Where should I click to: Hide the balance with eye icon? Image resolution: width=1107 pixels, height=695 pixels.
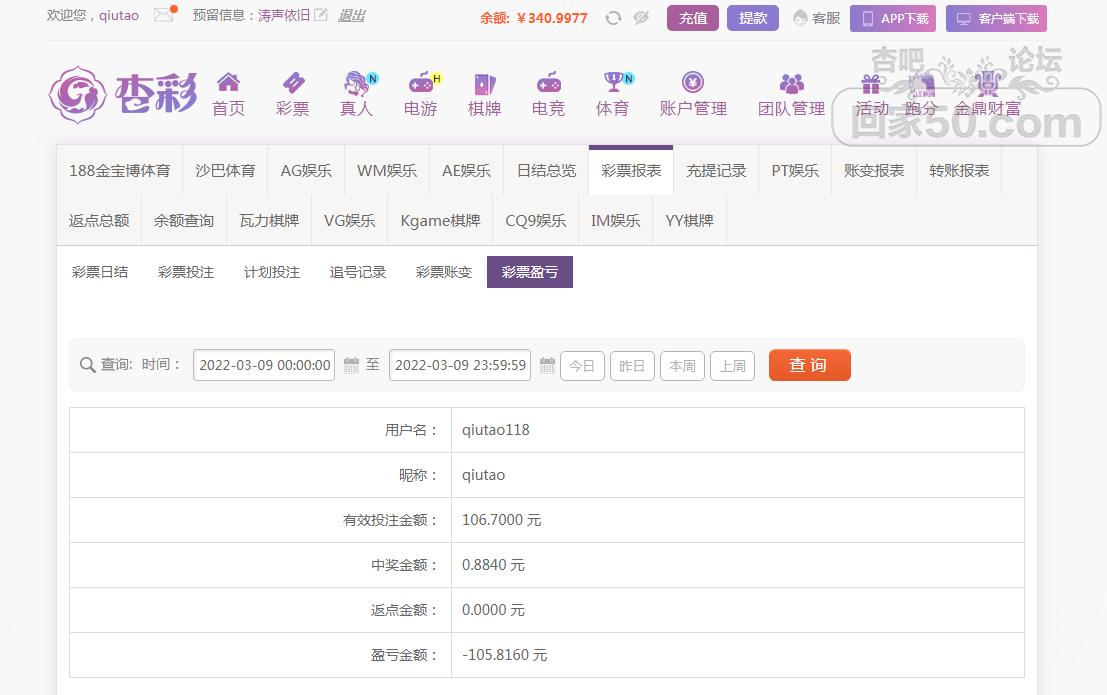tap(641, 18)
